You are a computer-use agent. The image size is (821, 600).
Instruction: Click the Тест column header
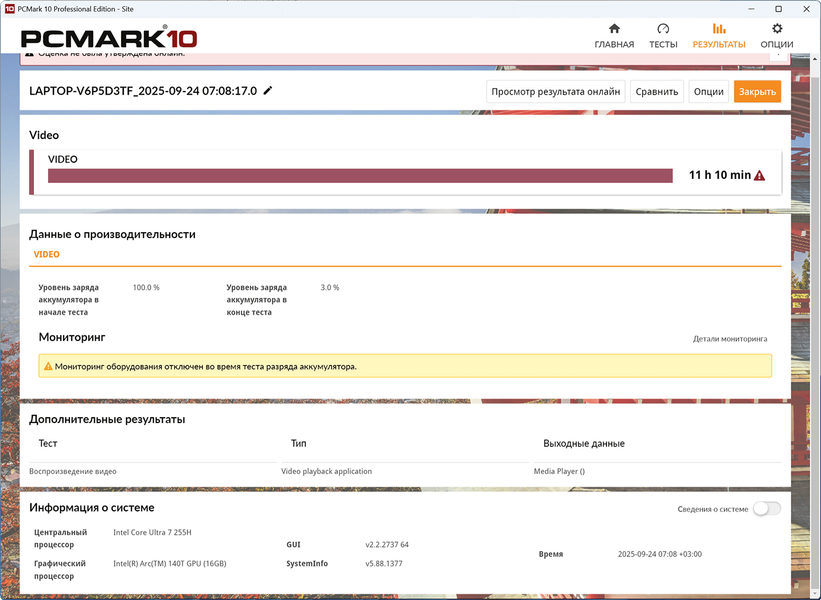[48, 443]
